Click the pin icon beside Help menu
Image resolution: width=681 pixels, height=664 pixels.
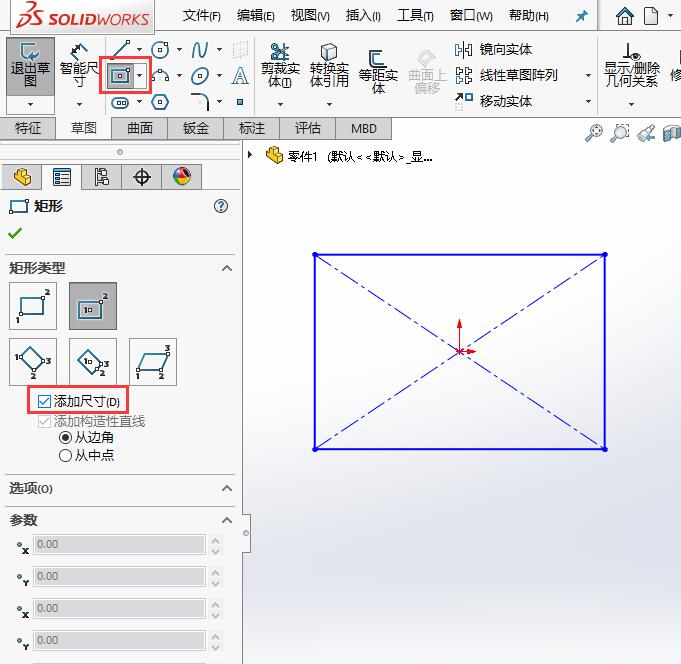[x=581, y=17]
